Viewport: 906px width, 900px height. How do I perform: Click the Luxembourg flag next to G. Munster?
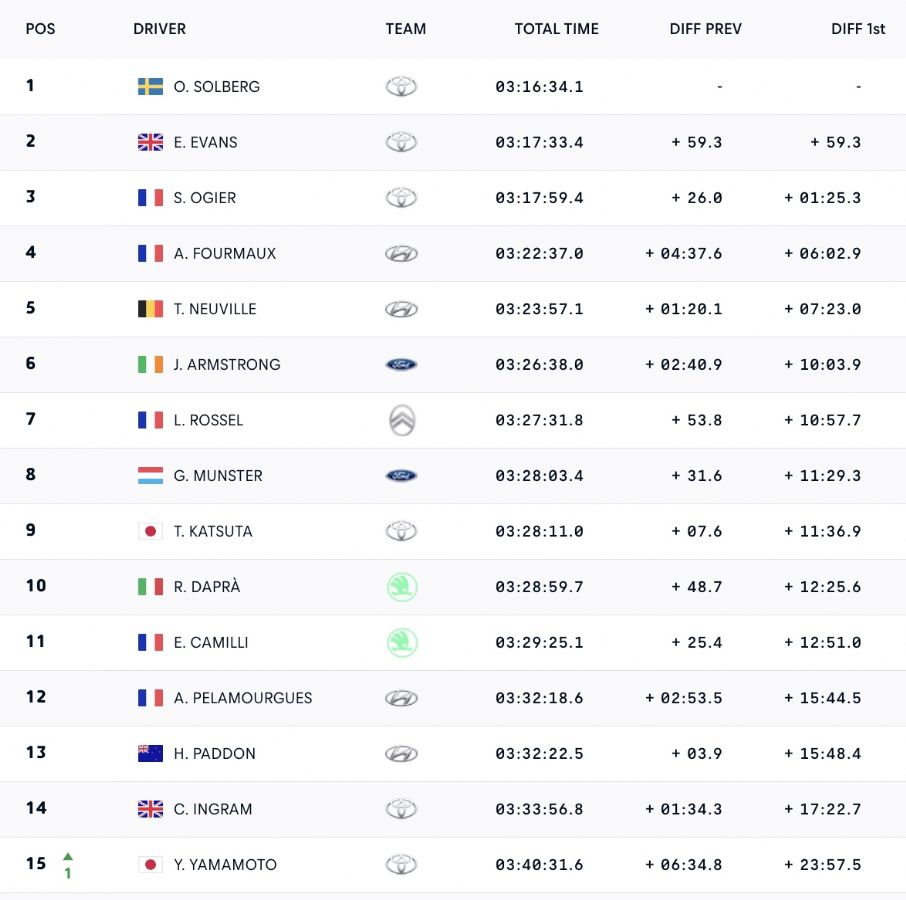coord(150,475)
